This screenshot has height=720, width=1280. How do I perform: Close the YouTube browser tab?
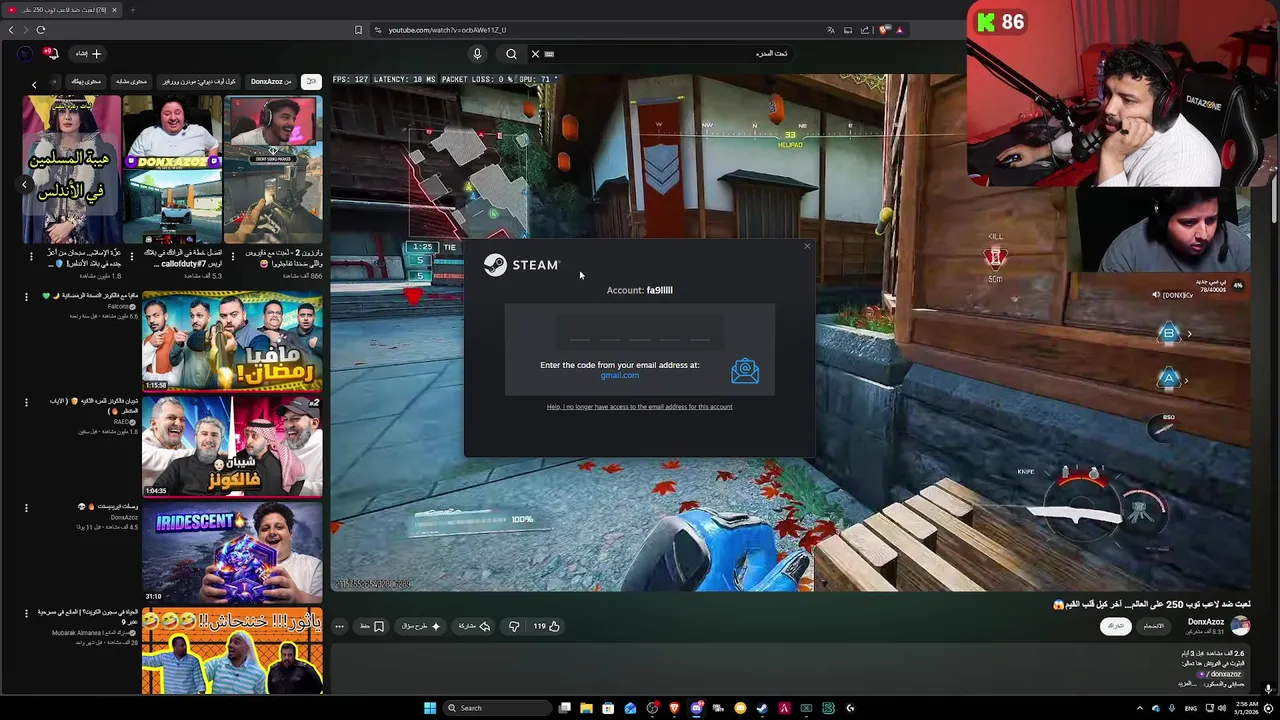114,10
